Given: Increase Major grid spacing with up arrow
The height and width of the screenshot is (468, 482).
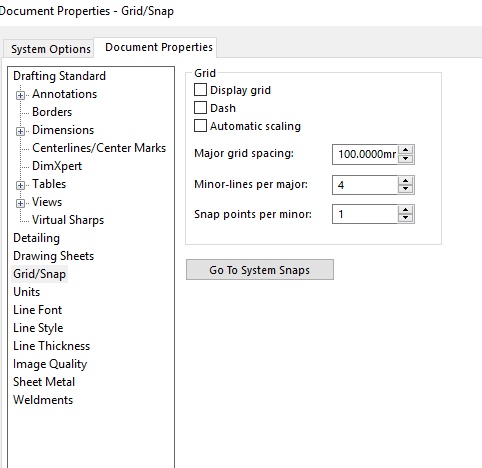Looking at the screenshot, I should click(x=406, y=150).
